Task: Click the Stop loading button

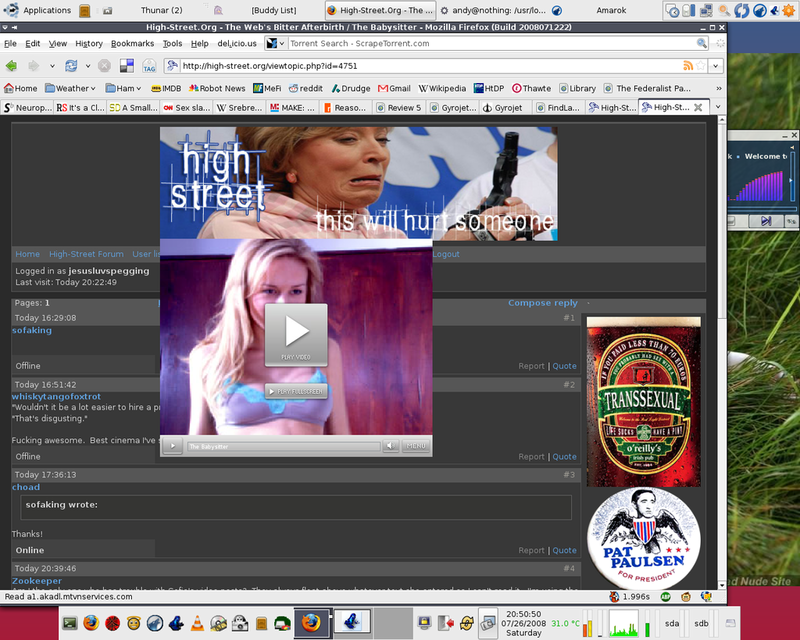Action: [x=104, y=66]
